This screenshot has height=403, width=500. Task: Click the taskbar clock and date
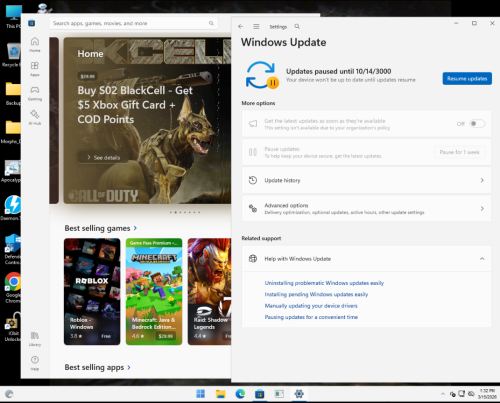(x=486, y=394)
